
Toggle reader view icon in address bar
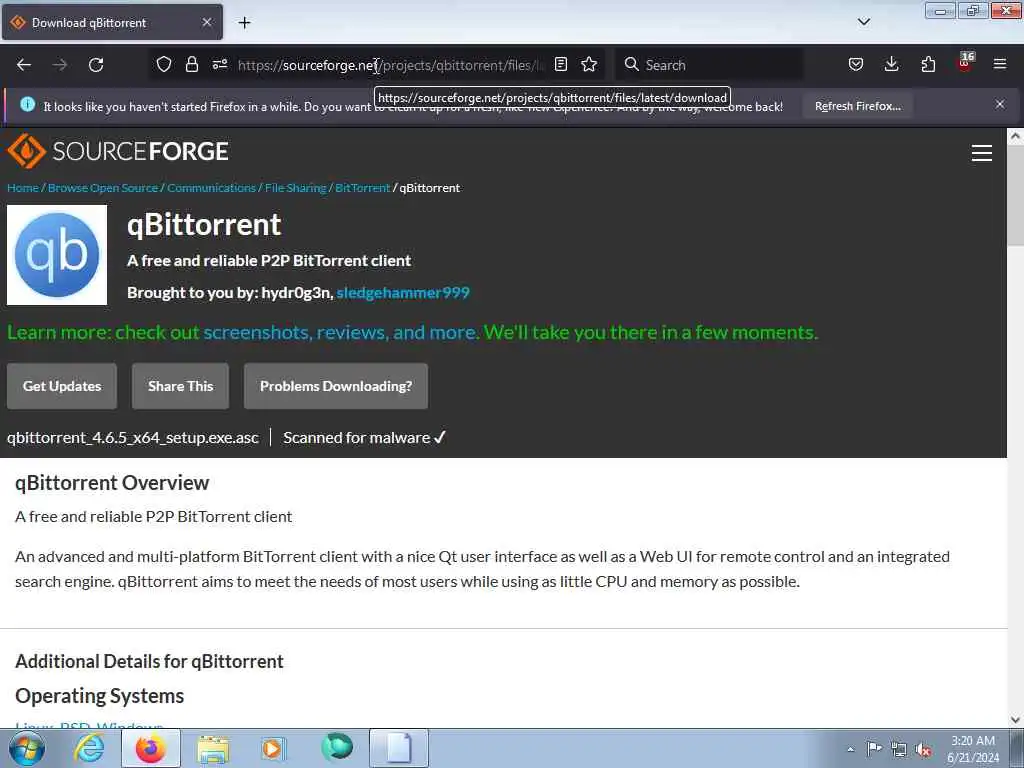pyautogui.click(x=561, y=64)
